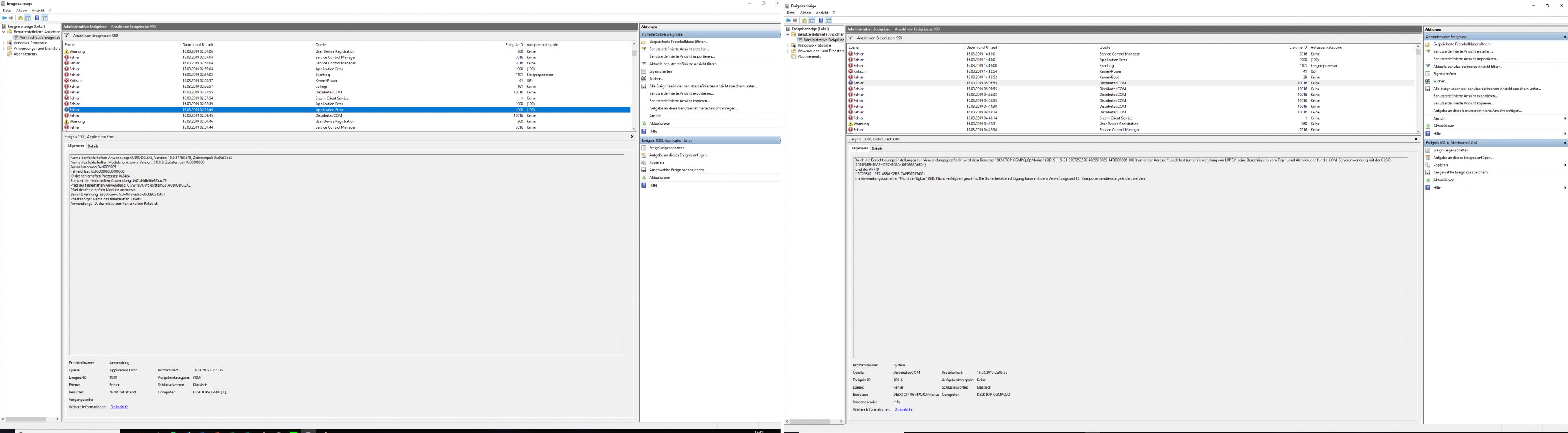Click the Forward arrow in left window toolbar

pyautogui.click(x=11, y=18)
